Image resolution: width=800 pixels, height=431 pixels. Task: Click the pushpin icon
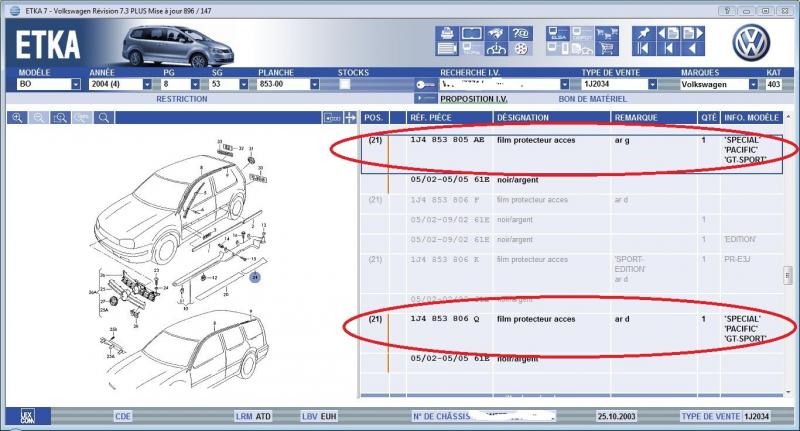(x=643, y=34)
